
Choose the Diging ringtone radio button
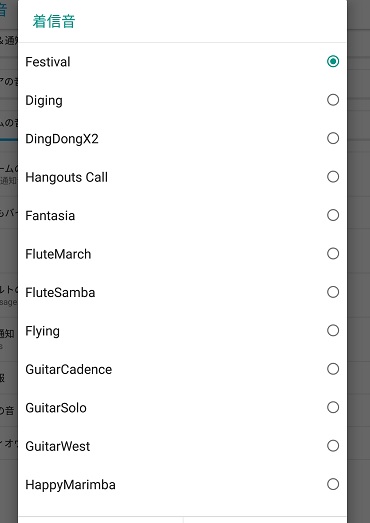[x=333, y=100]
